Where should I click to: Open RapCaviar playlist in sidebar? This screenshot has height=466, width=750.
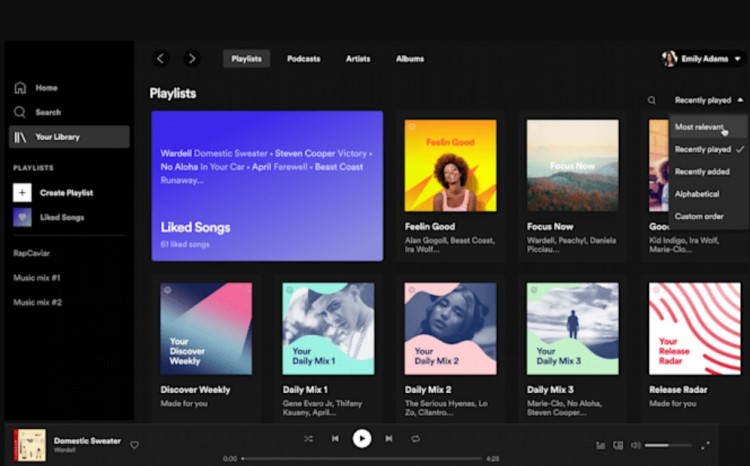[32, 253]
